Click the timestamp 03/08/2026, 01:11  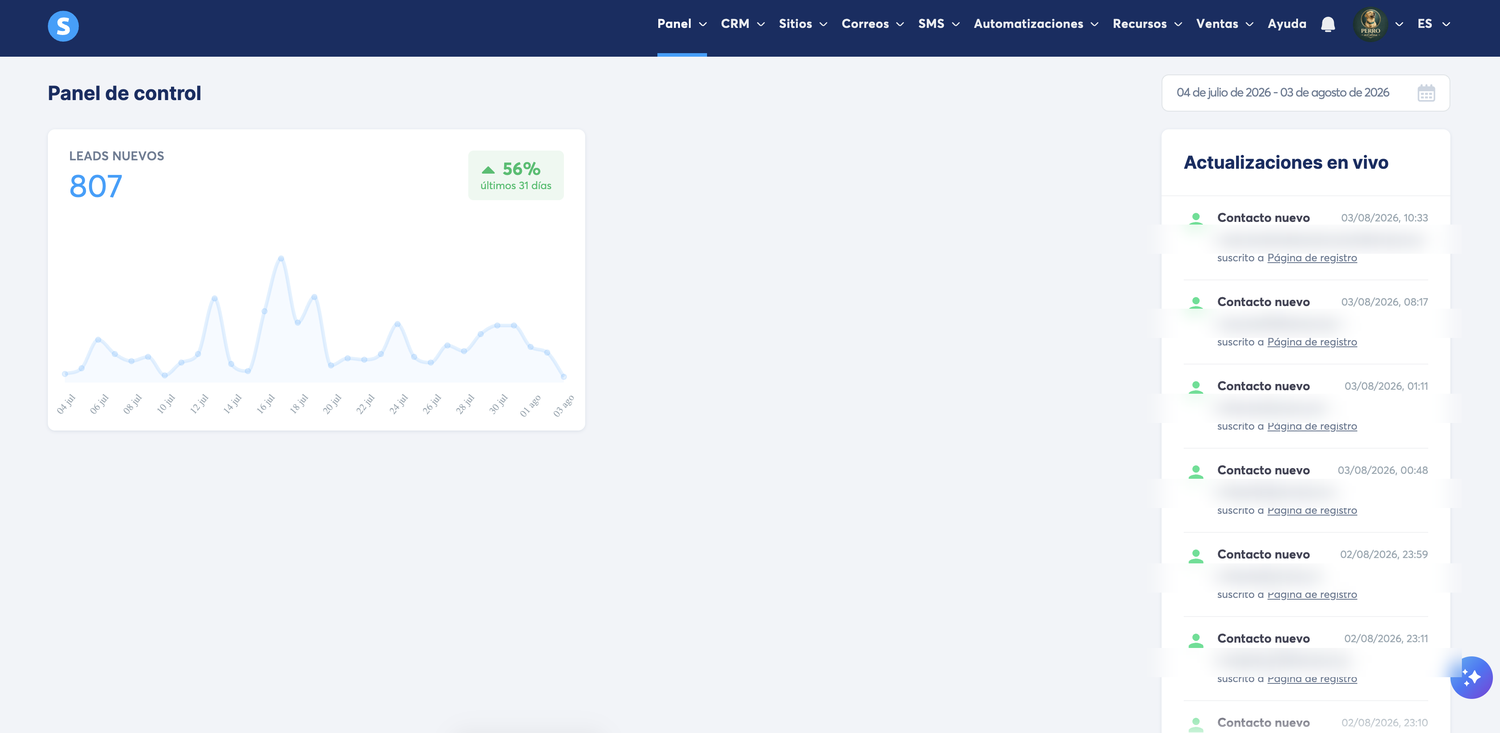click(1386, 386)
